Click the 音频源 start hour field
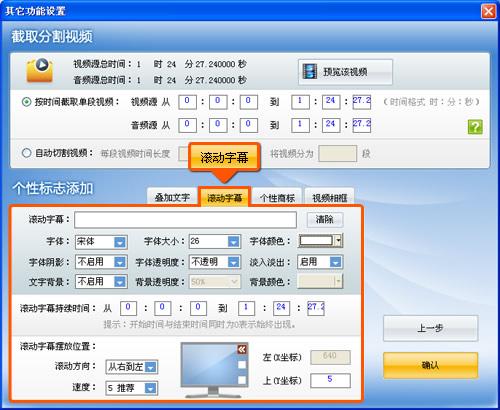The height and width of the screenshot is (410, 500). (187, 125)
